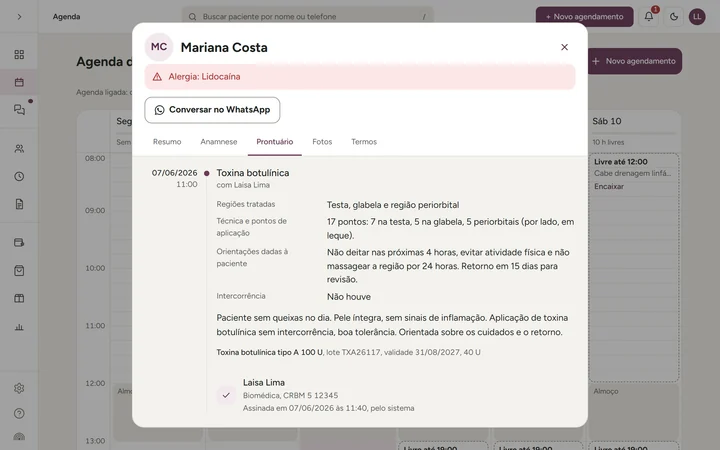Click the signature checkmark icon by Laisa Lima
Screen dimensions: 720x450
(x=226, y=395)
